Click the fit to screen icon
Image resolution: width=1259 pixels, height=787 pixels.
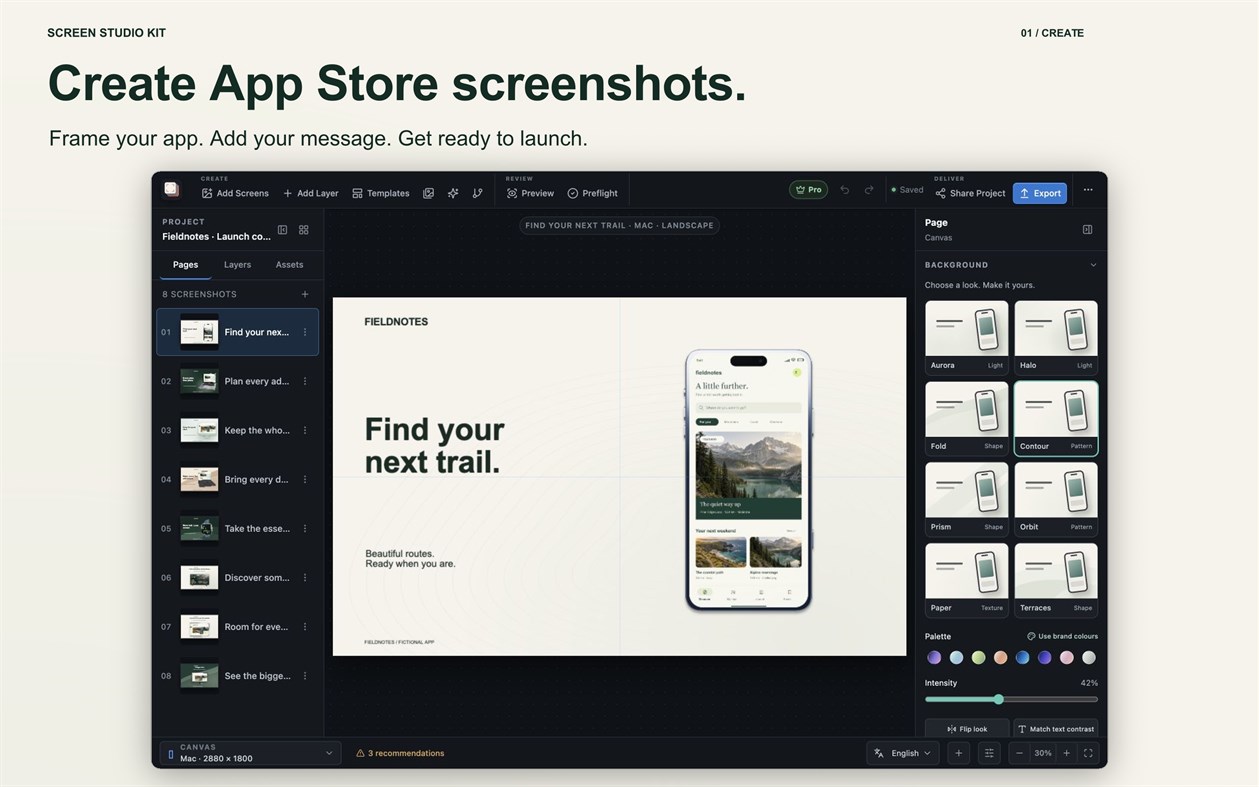[1088, 753]
